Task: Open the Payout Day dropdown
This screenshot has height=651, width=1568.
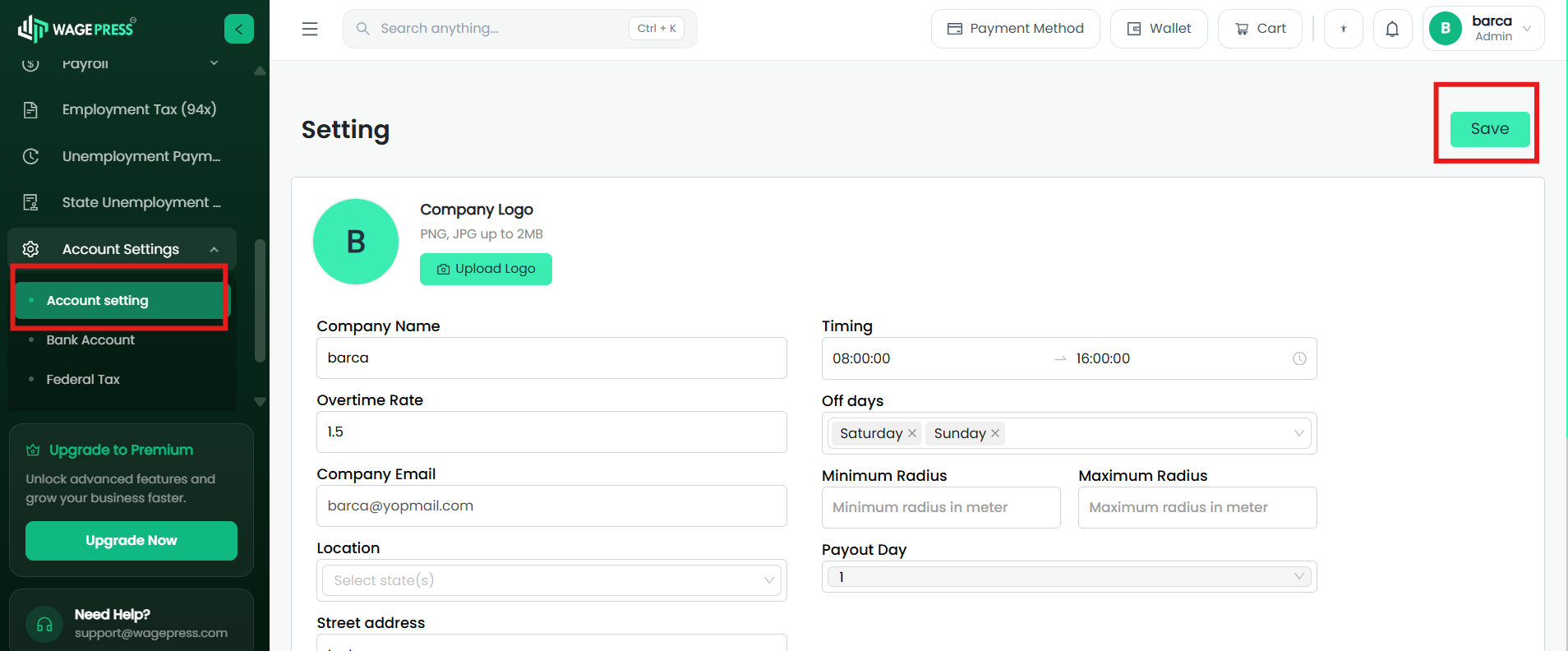Action: tap(1069, 577)
